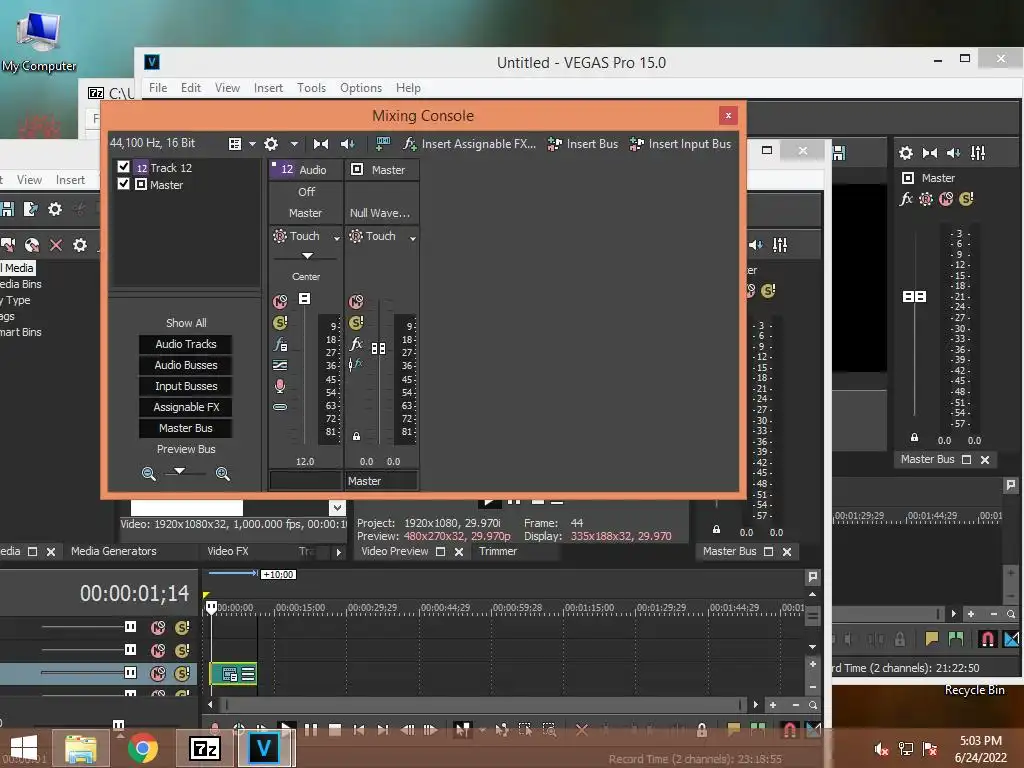The width and height of the screenshot is (1024, 768).
Task: Solo the Master channel strip in Mixing Console
Action: (x=356, y=323)
